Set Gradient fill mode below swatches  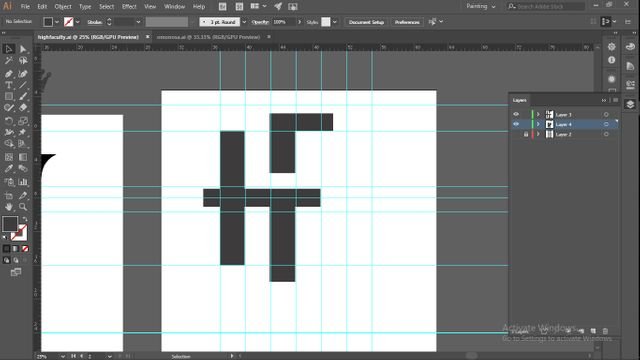pyautogui.click(x=16, y=248)
